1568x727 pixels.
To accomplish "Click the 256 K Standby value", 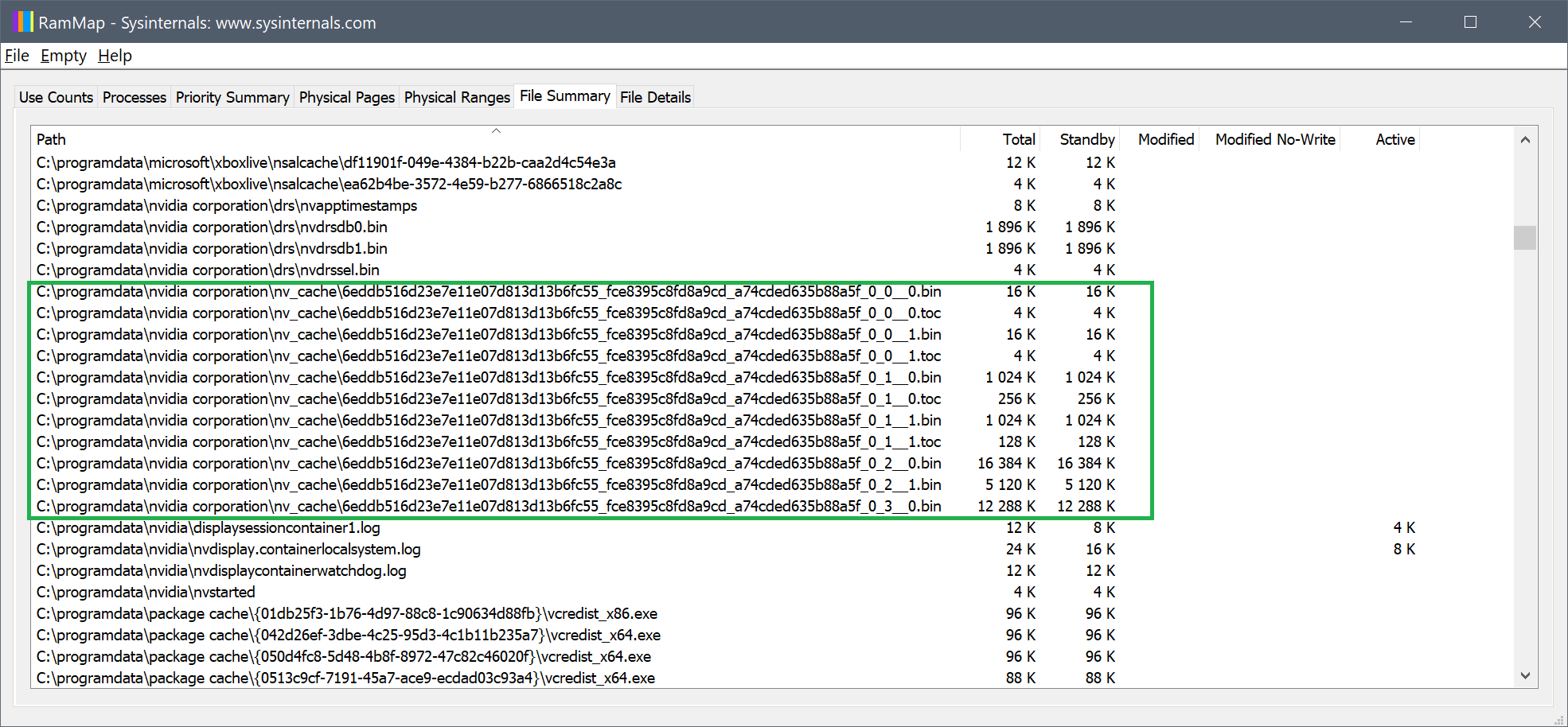I will 1097,398.
